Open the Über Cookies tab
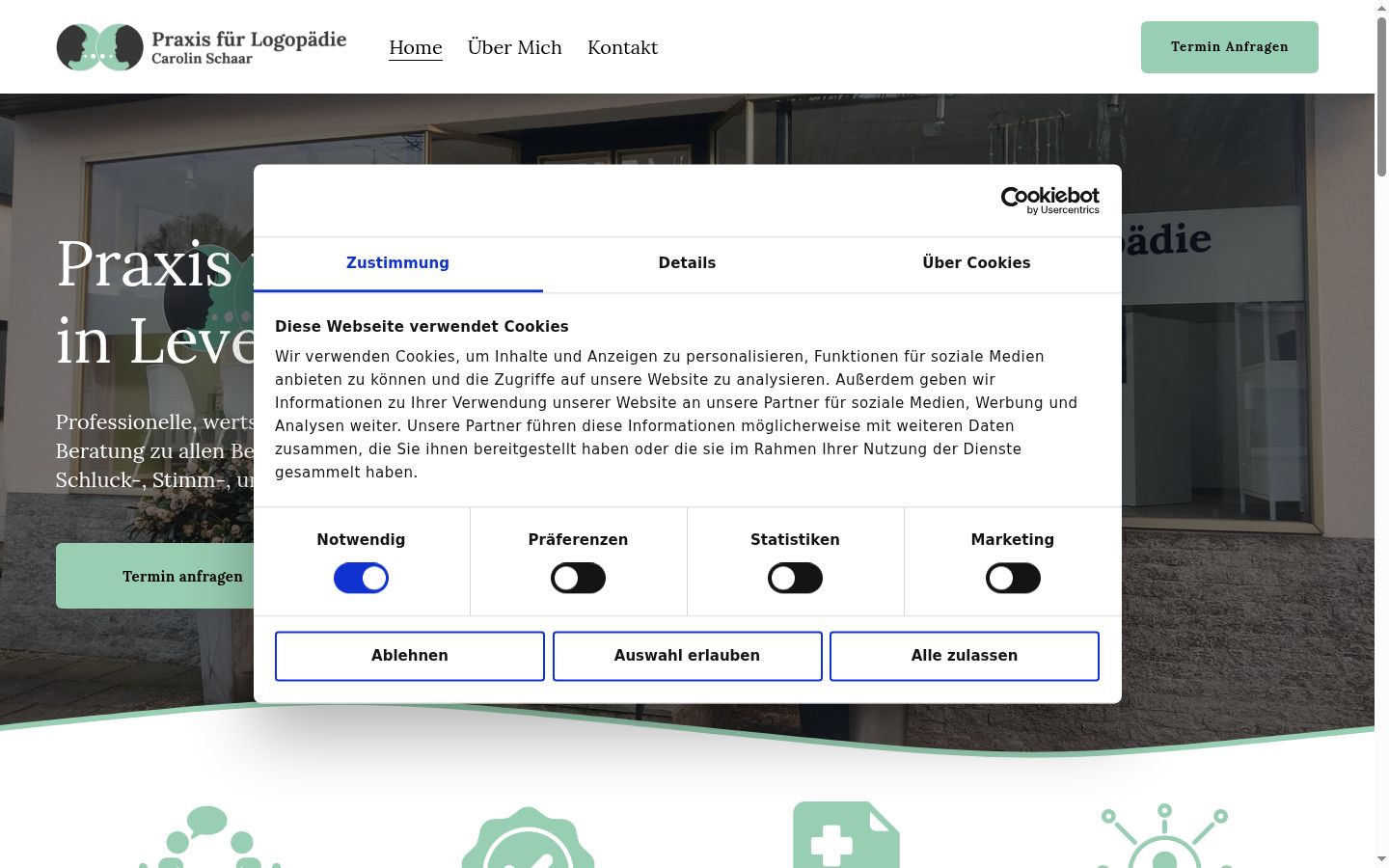This screenshot has height=868, width=1389. 976,263
